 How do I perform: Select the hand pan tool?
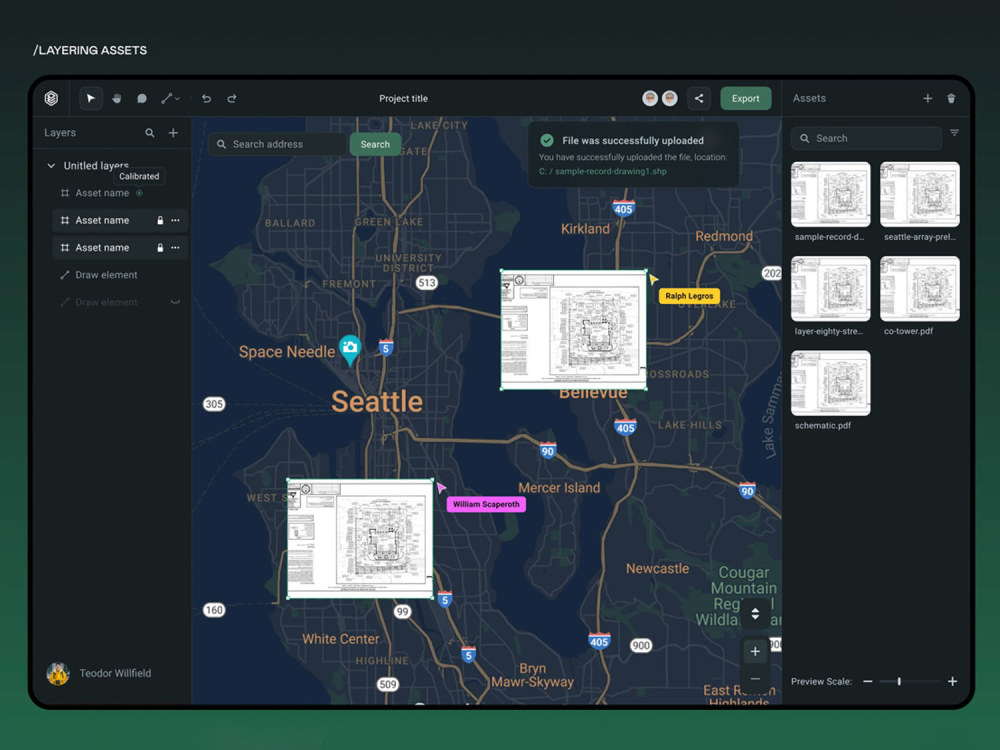click(x=117, y=98)
